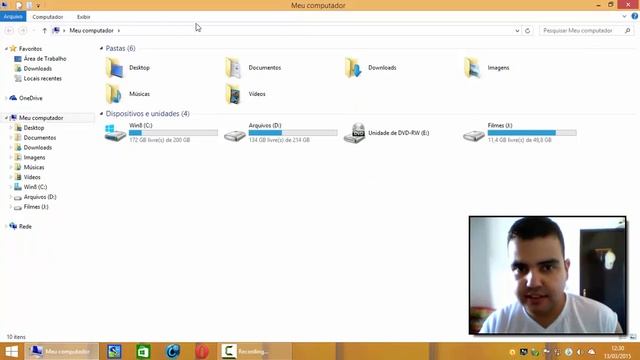640x360 pixels.
Task: Open the Exibir ribbon tab
Action: (x=84, y=17)
